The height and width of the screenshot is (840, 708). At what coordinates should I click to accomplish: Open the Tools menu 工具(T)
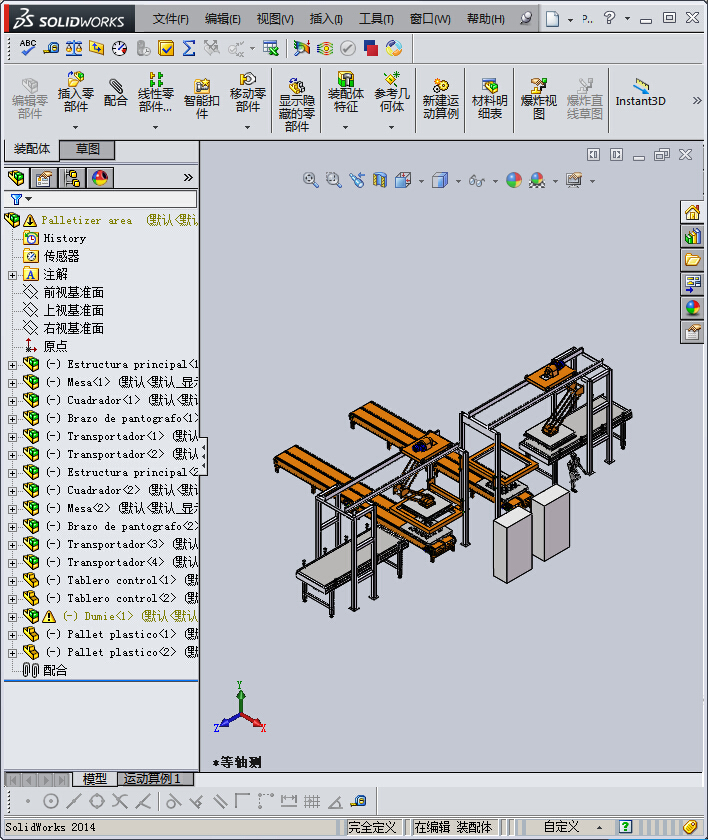(x=376, y=19)
